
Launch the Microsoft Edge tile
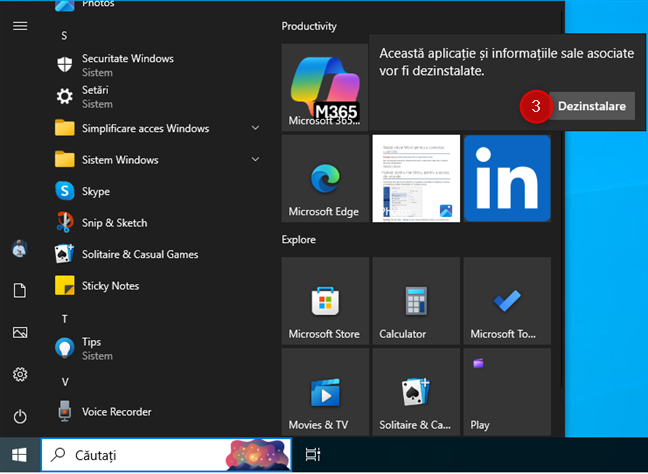325,179
